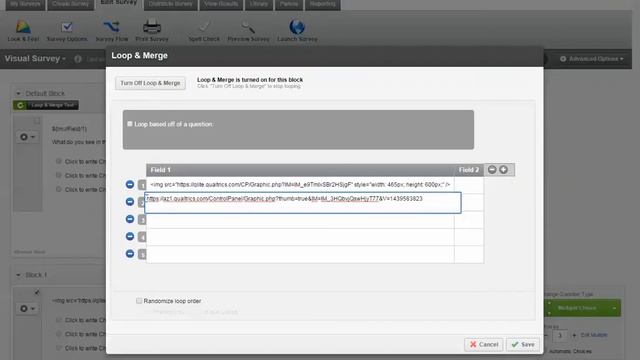Switch to Panels tab
This screenshot has width=640, height=360.
click(289, 4)
